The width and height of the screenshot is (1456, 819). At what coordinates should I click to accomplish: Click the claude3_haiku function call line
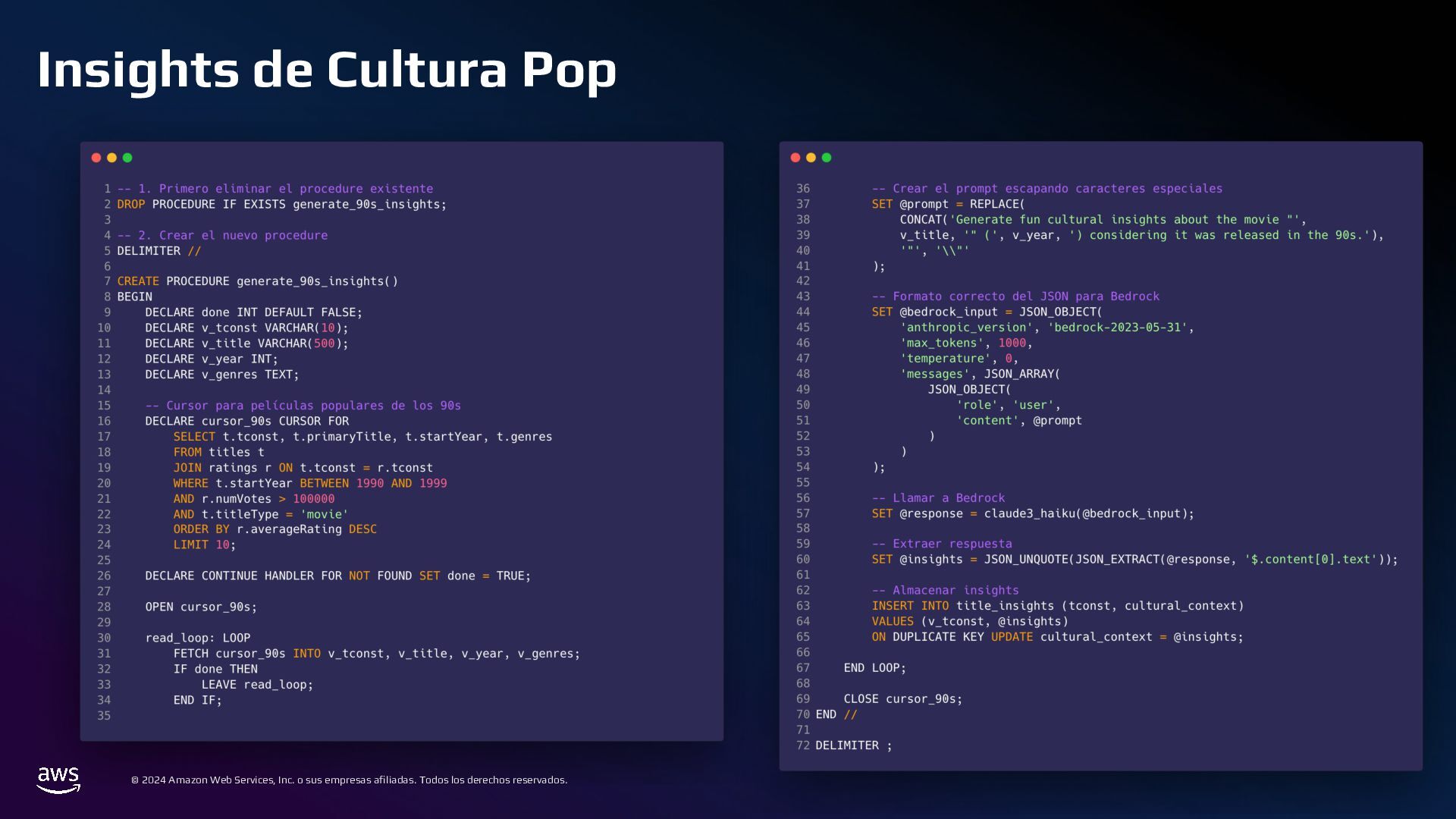[x=1032, y=514]
